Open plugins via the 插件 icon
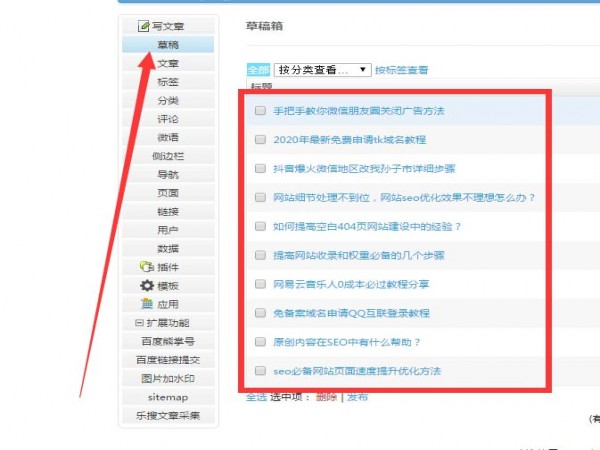 (x=146, y=267)
